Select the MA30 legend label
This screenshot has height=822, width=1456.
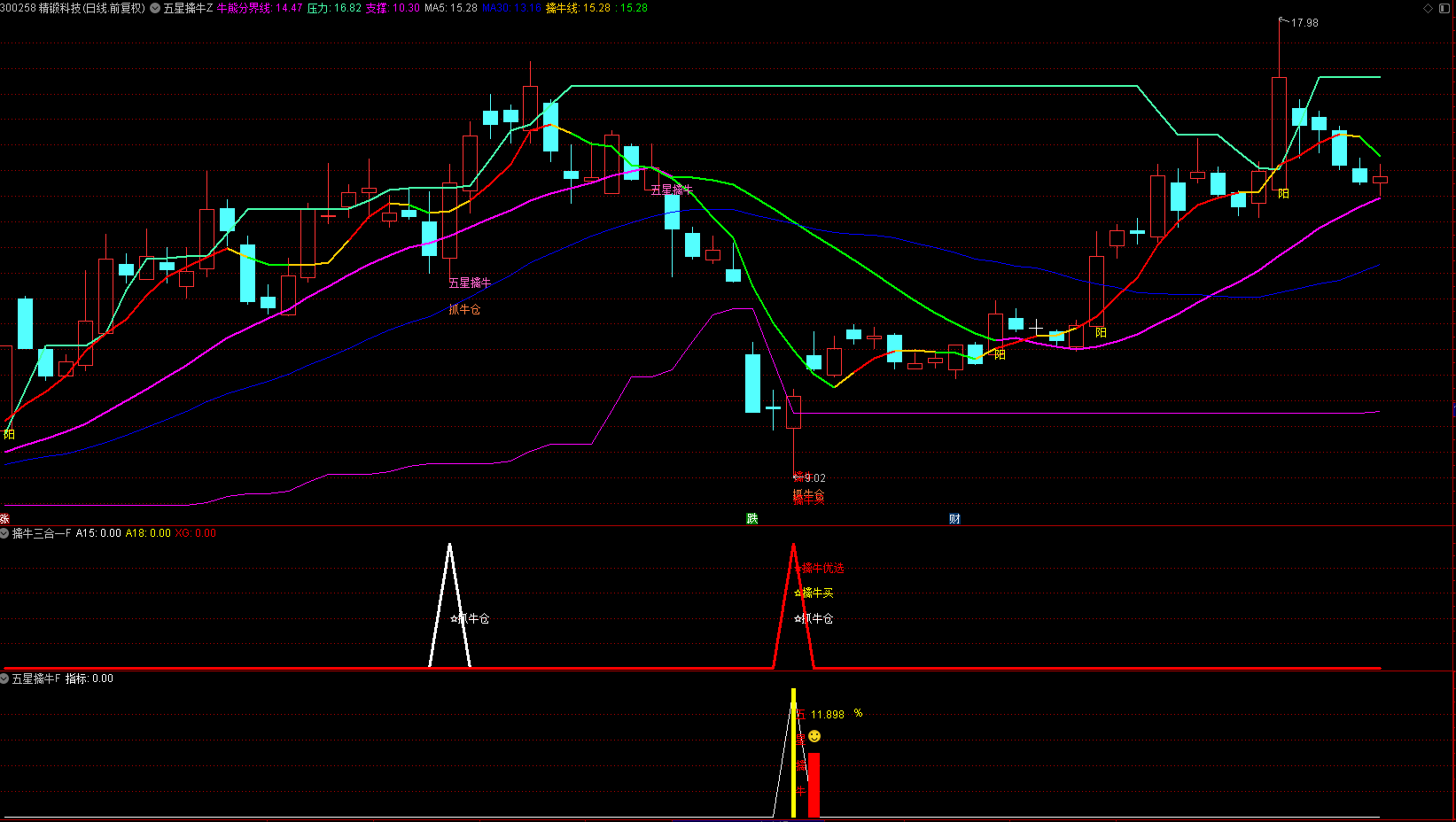[511, 8]
